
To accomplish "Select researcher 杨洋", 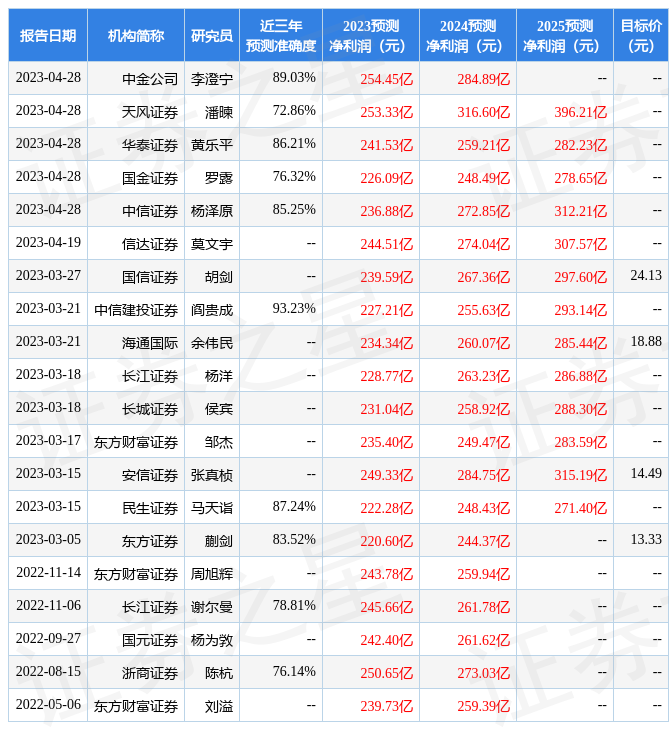I will [x=219, y=376].
